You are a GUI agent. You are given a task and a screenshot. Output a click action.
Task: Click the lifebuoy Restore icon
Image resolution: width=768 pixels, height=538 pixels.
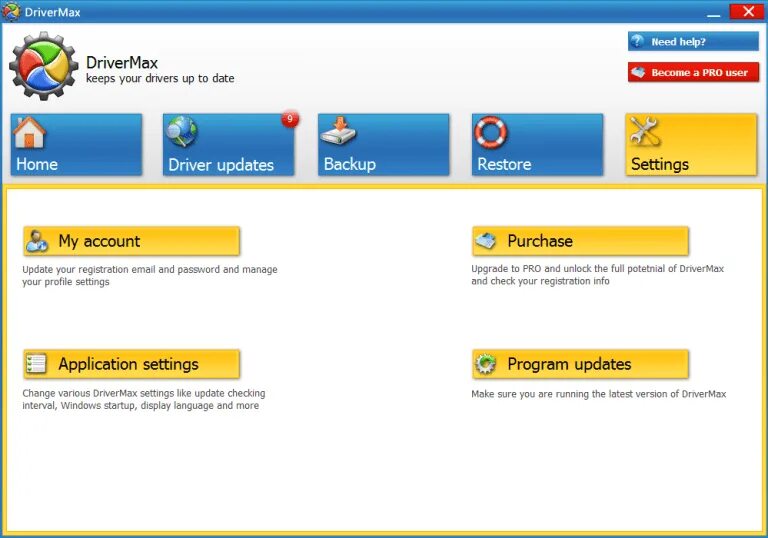491,132
